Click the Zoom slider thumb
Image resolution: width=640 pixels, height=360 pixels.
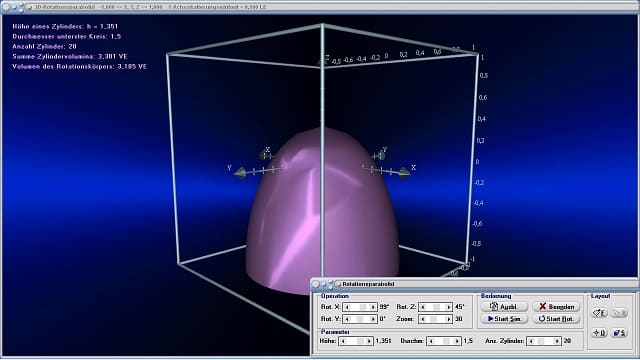pos(433,319)
